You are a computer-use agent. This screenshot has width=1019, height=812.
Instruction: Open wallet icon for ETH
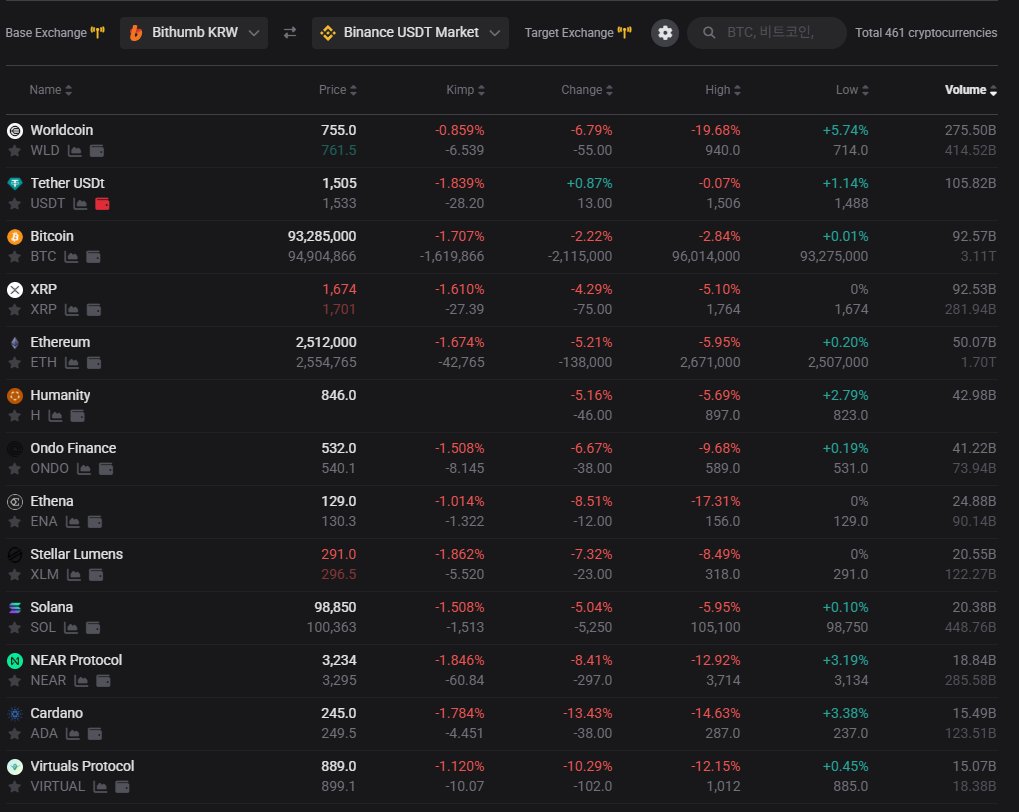[x=94, y=363]
